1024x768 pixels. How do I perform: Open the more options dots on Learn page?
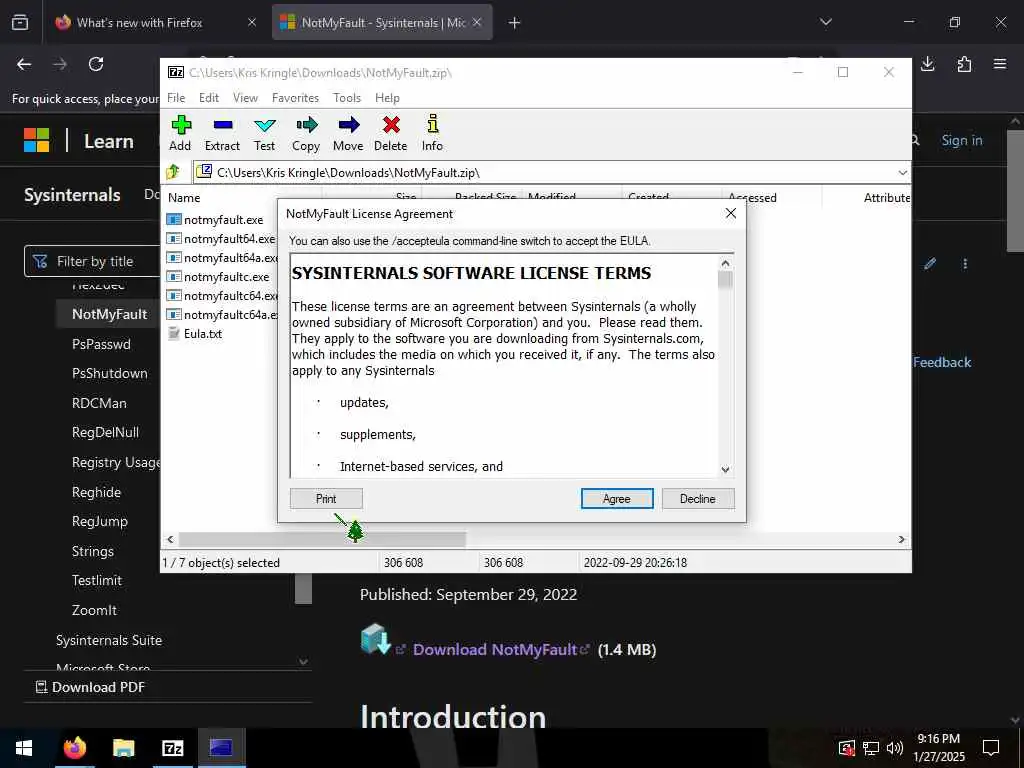tap(965, 264)
